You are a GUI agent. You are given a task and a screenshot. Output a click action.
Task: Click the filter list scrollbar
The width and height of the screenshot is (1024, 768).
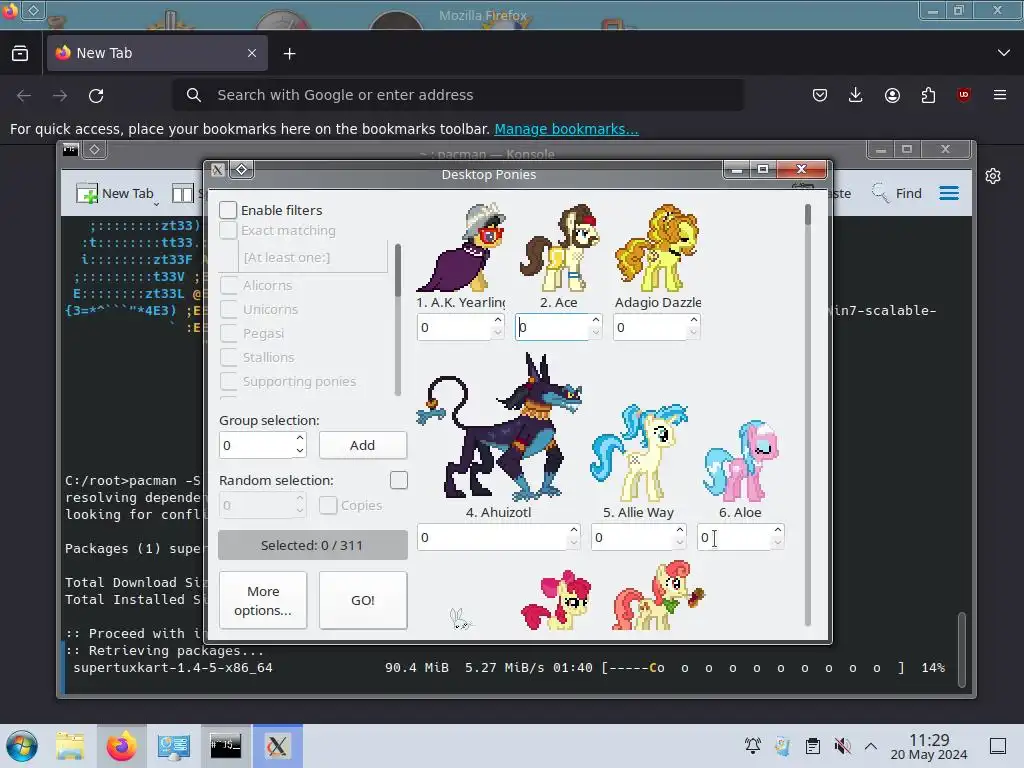tap(398, 320)
